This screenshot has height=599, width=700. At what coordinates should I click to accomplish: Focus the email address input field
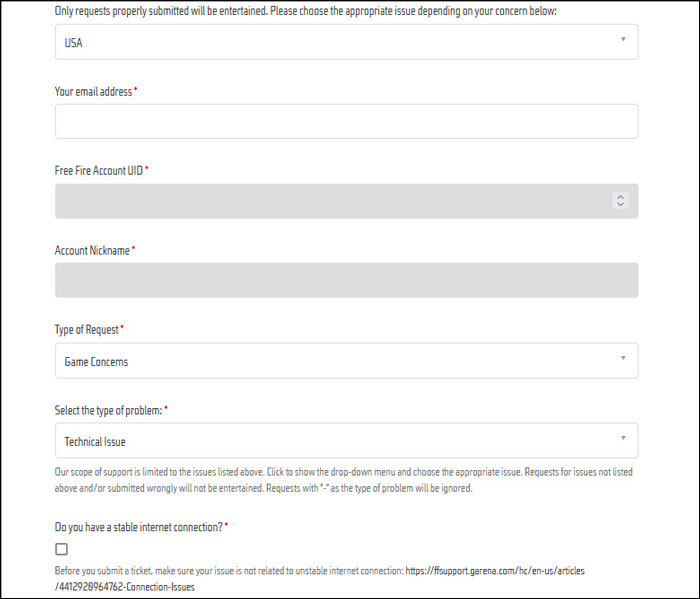346,121
